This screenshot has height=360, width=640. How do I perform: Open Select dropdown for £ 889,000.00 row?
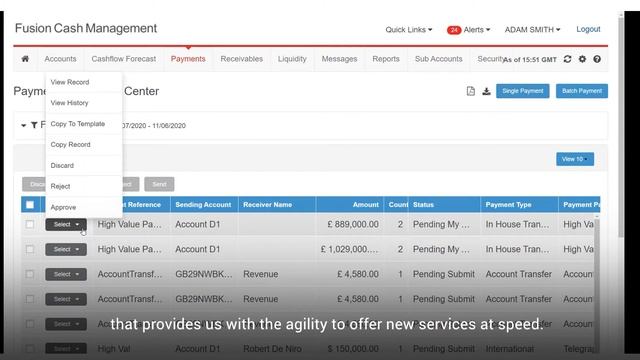coord(66,224)
